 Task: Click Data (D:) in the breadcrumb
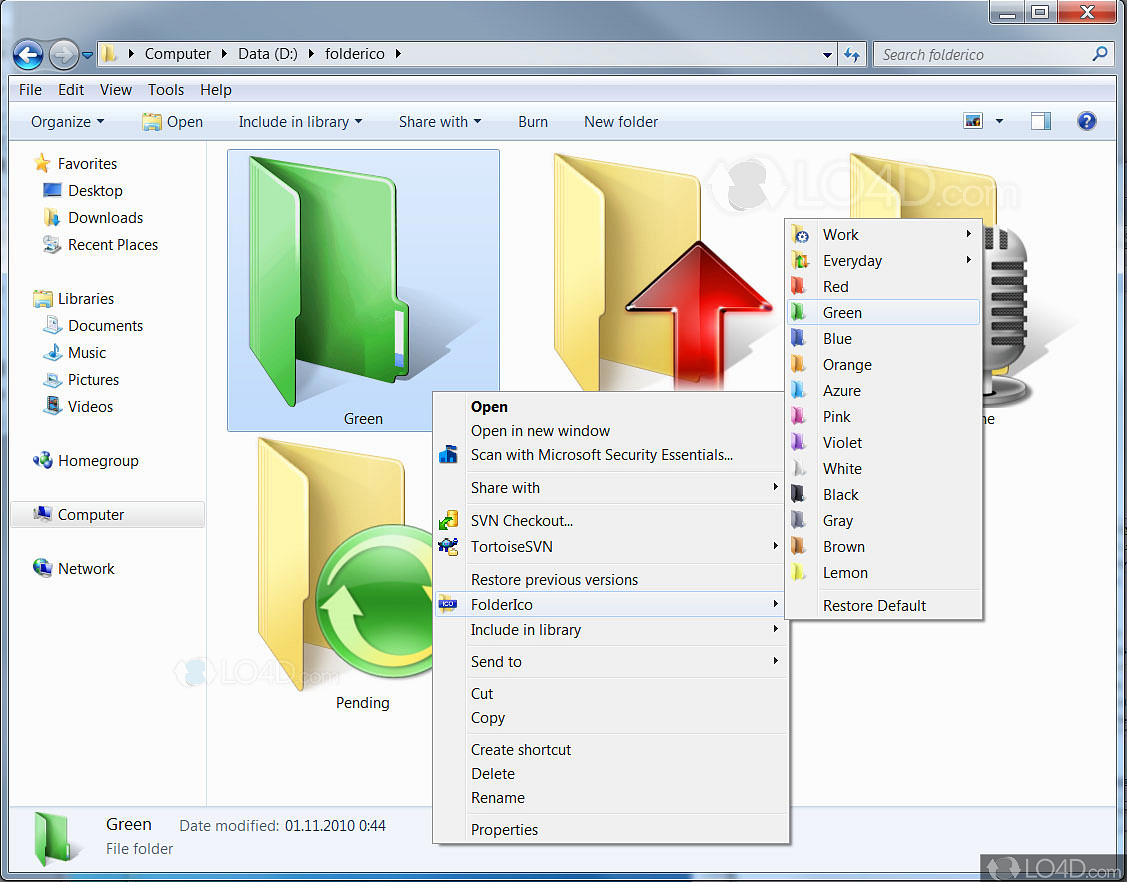point(267,54)
